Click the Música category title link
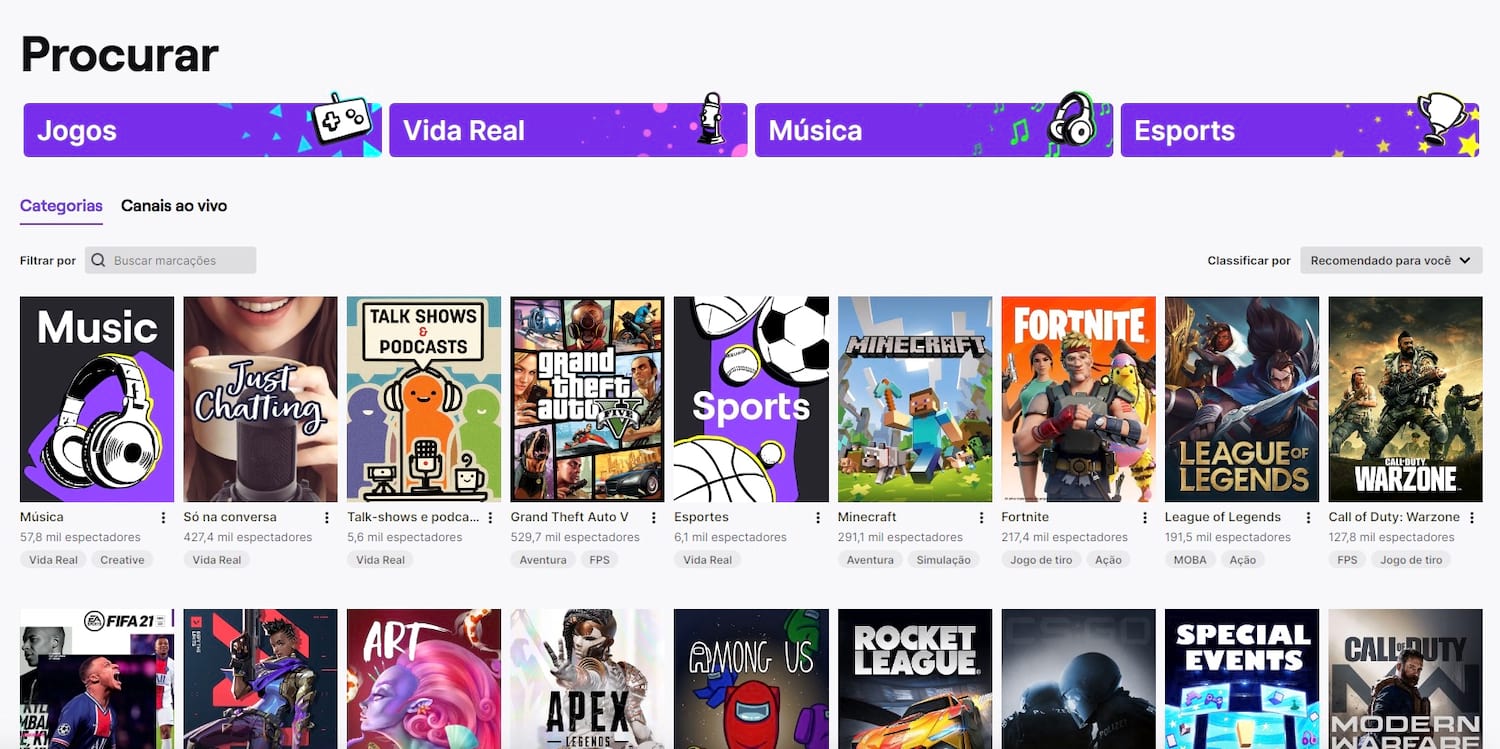Screen dimensions: 1500x749 click(x=42, y=517)
